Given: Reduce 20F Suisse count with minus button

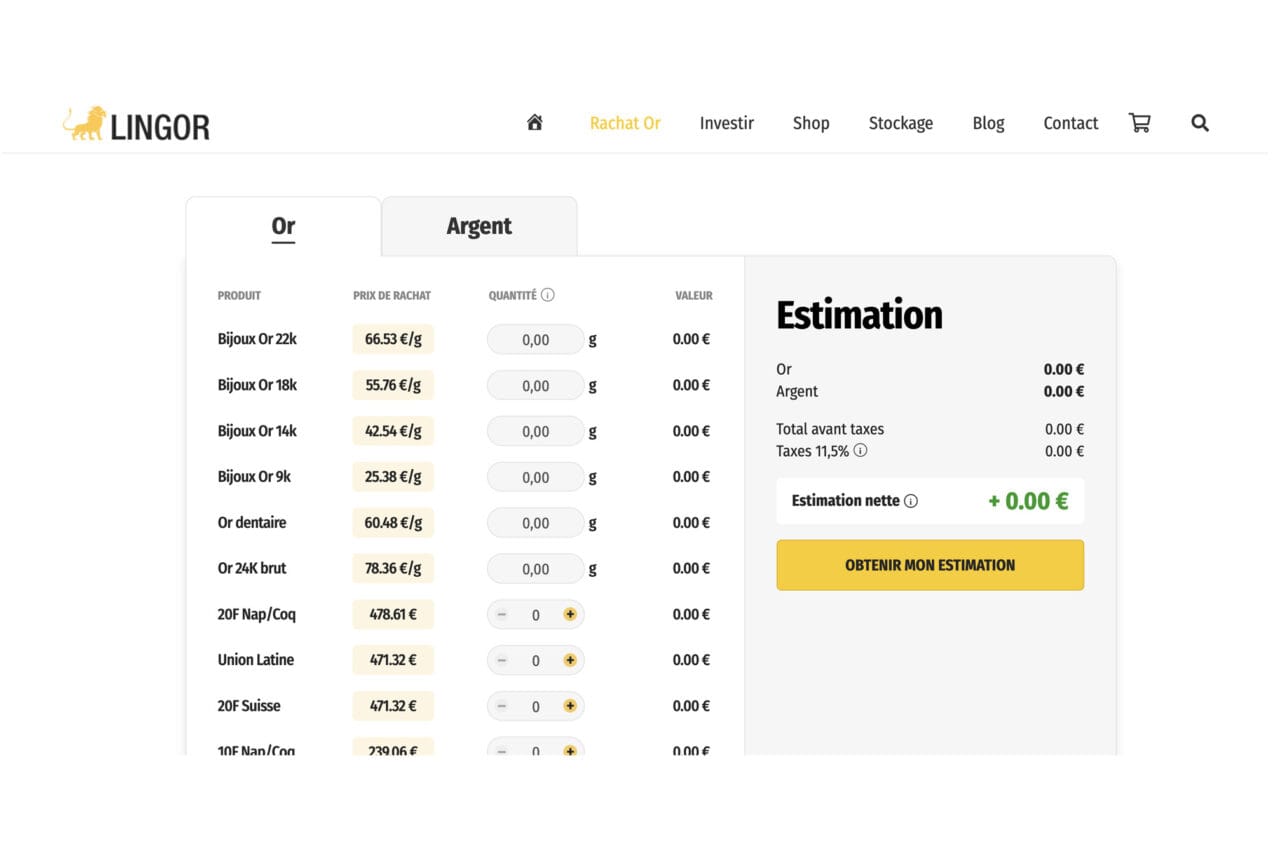Looking at the screenshot, I should 502,706.
